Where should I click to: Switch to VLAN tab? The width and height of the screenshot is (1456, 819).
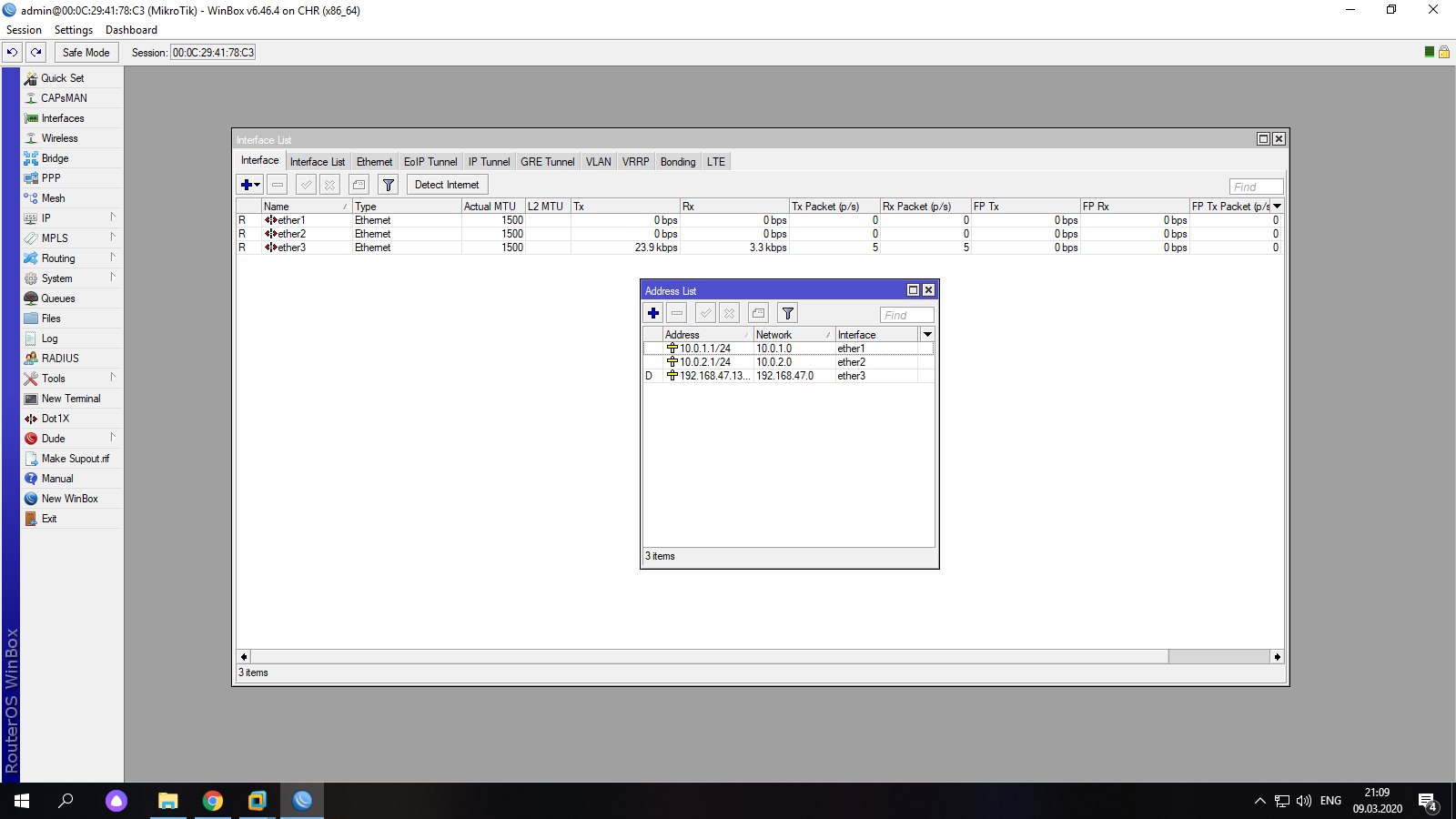click(598, 162)
